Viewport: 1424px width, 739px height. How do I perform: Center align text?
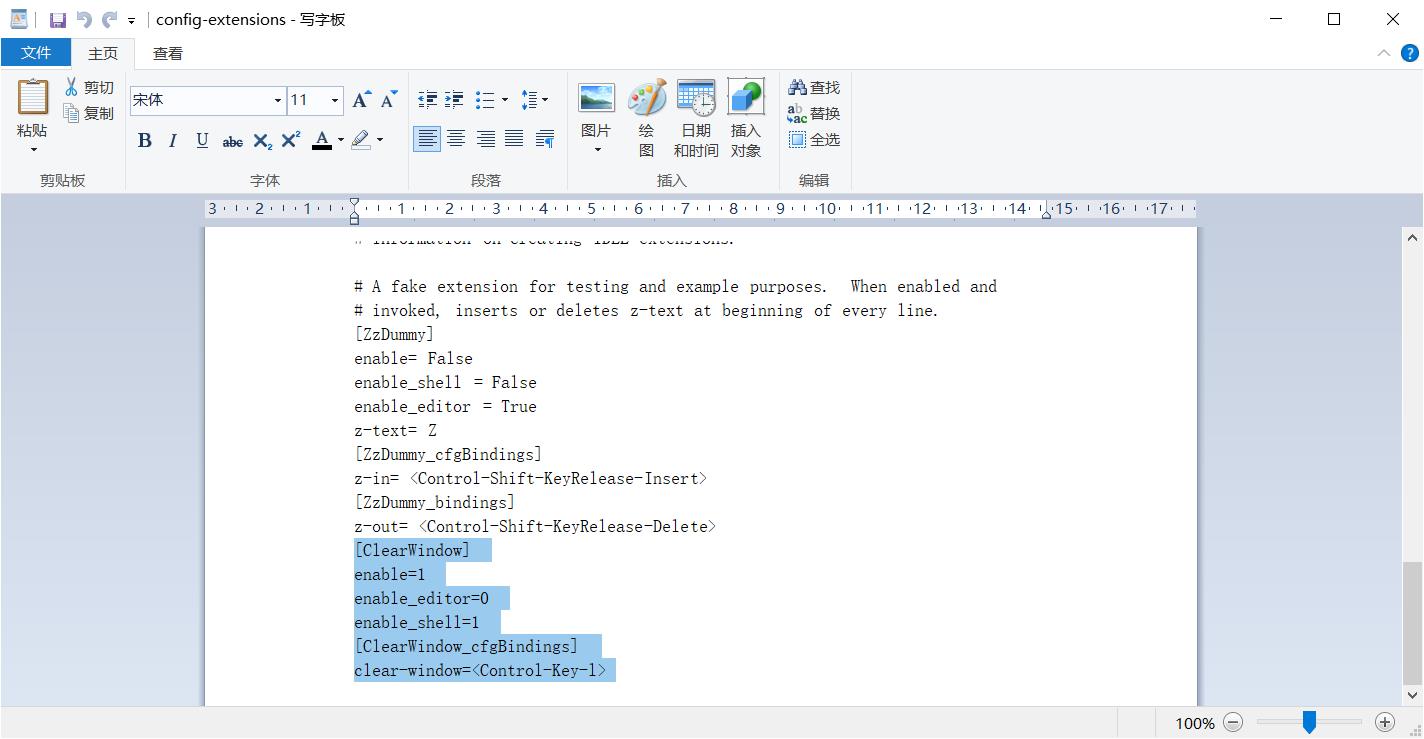point(456,139)
